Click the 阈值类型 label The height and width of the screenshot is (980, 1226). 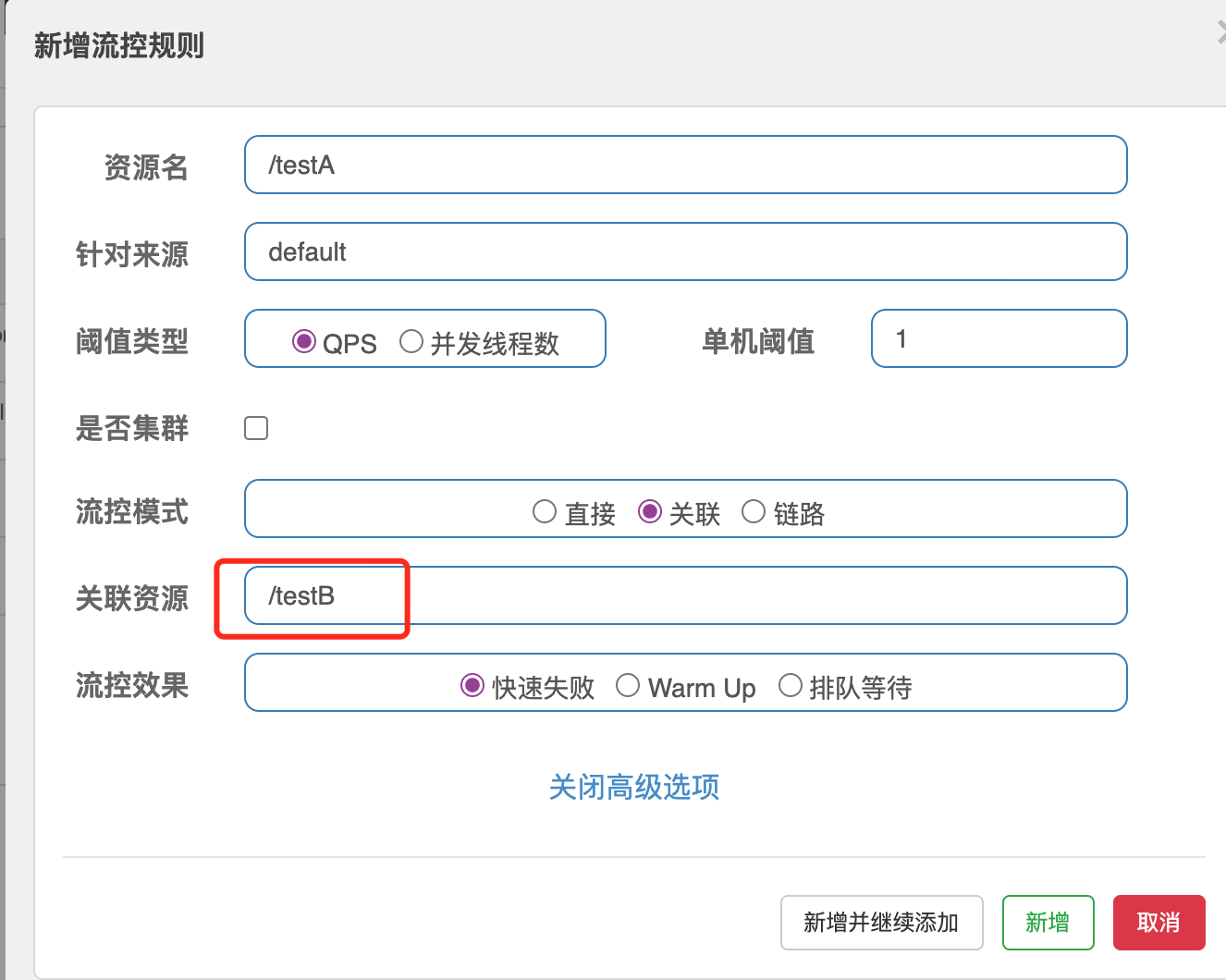[x=132, y=341]
